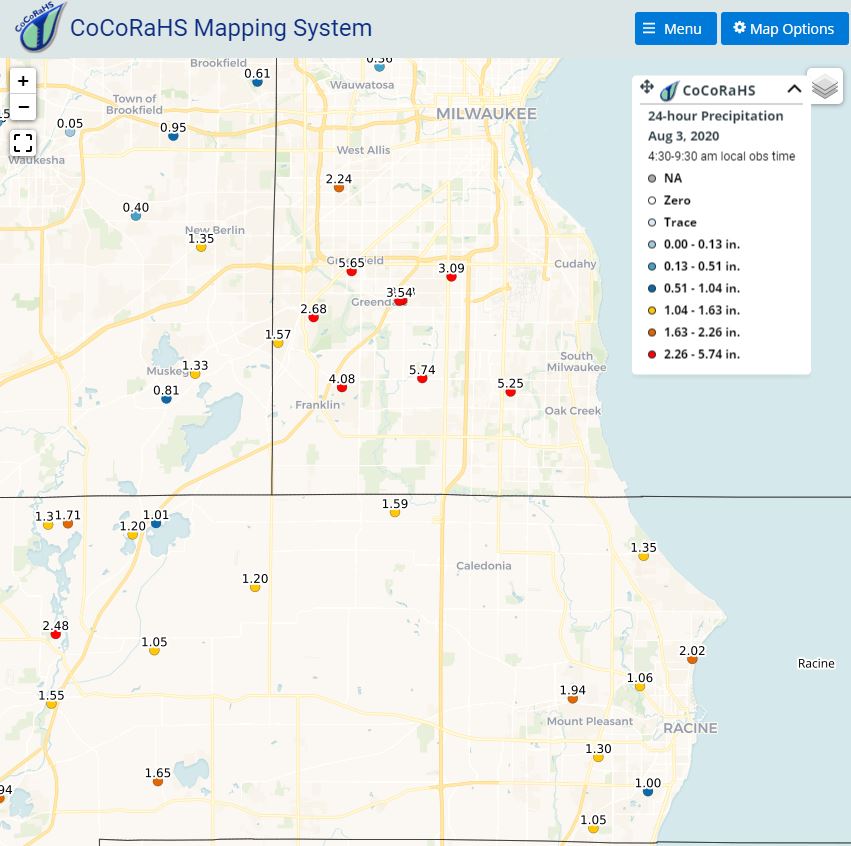851x846 pixels.
Task: Click the South Milwaukee map label
Action: coord(576,361)
